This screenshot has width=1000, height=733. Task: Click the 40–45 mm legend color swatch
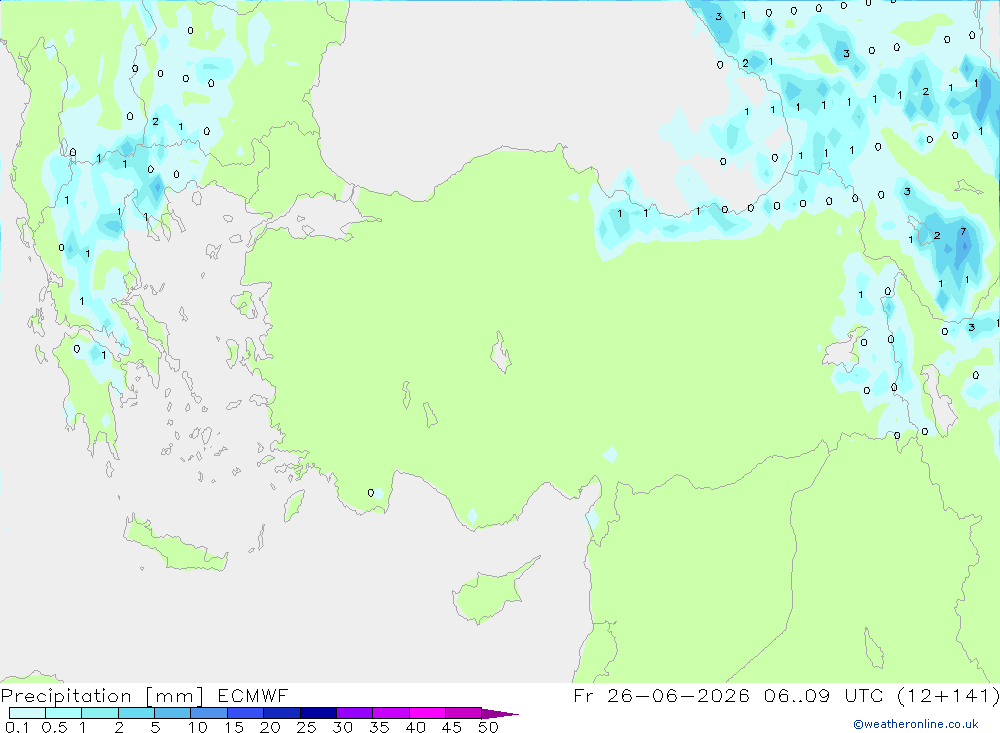pos(427,713)
